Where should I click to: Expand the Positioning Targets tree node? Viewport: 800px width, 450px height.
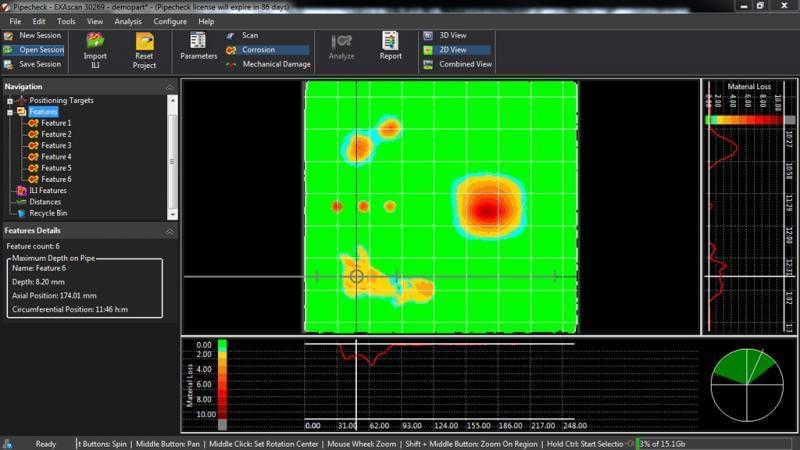tap(10, 101)
